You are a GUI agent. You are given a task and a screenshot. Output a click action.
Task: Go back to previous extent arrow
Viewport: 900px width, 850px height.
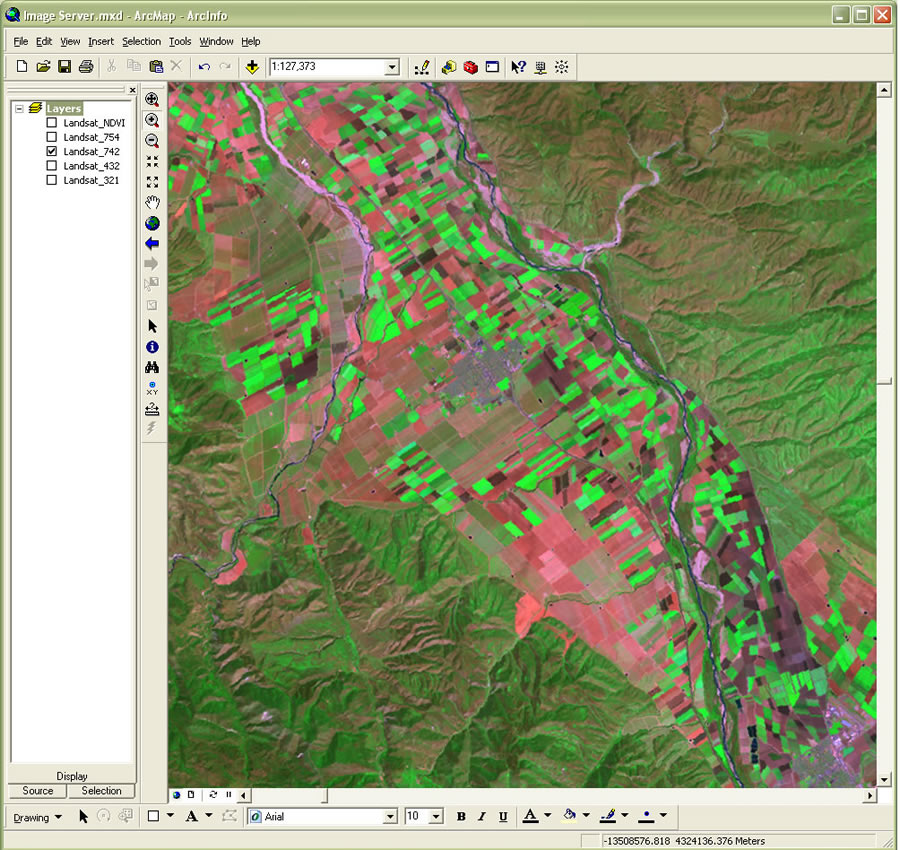(x=152, y=243)
